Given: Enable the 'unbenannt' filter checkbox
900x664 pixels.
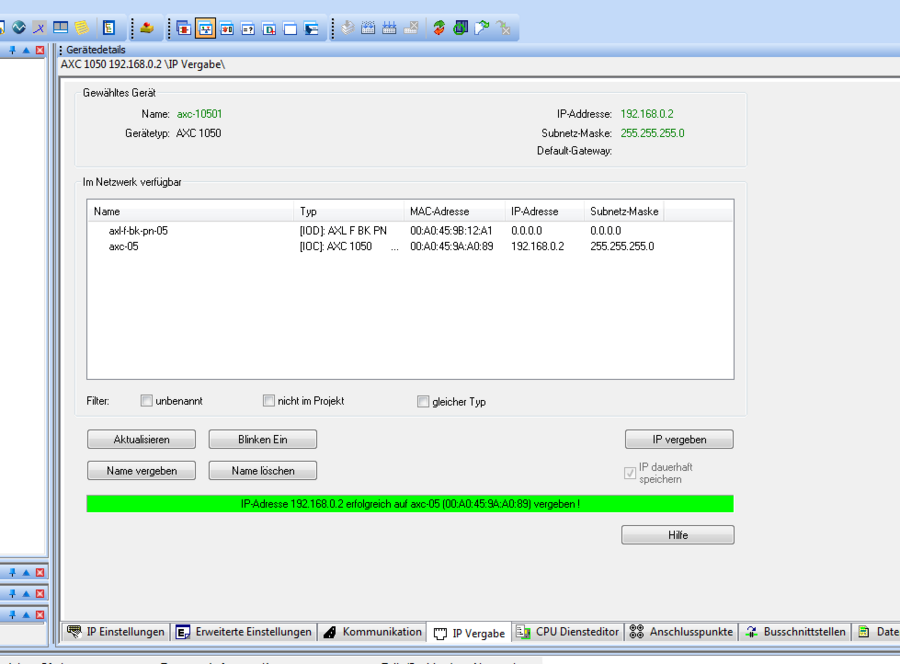Looking at the screenshot, I should [147, 401].
